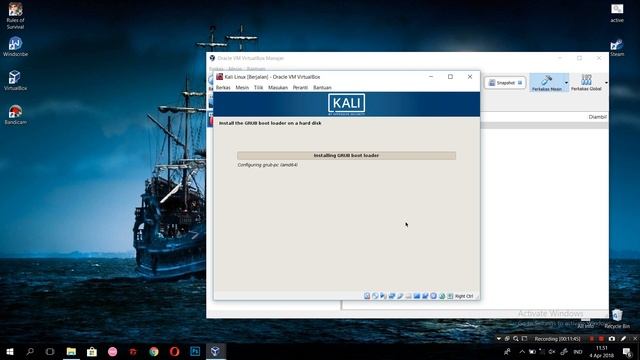Expand the Perkakas Mesin dropdown arrow
Screen dimensions: 640x360
pyautogui.click(x=567, y=83)
